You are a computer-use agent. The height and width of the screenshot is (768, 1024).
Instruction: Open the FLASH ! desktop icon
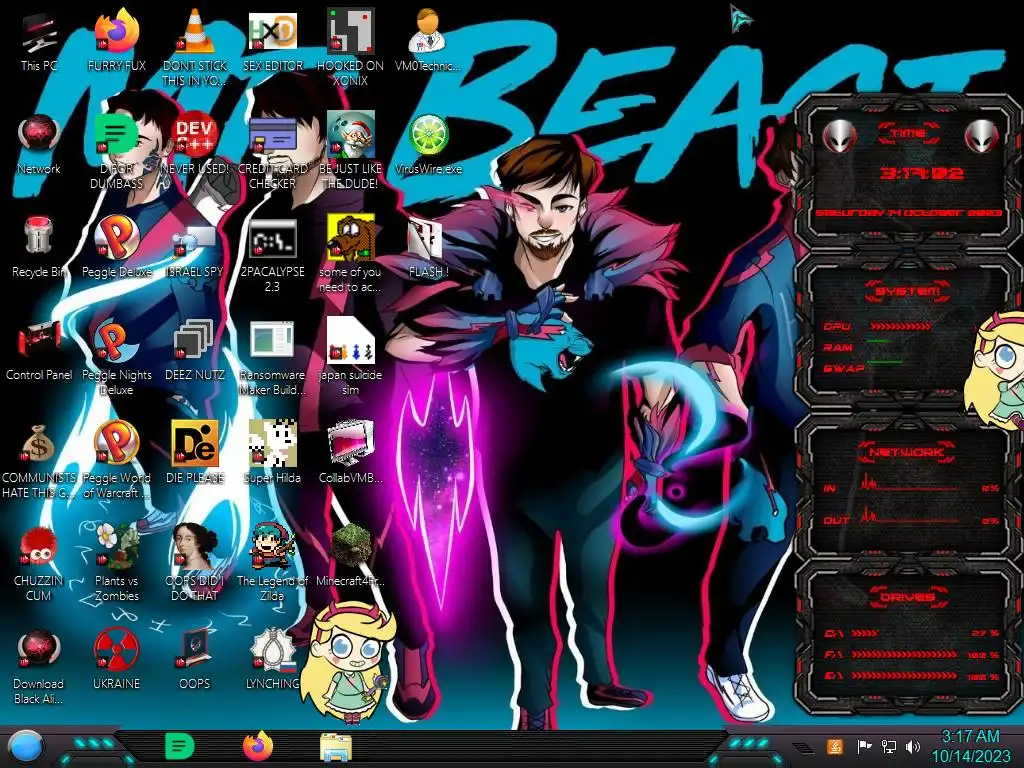pos(428,247)
